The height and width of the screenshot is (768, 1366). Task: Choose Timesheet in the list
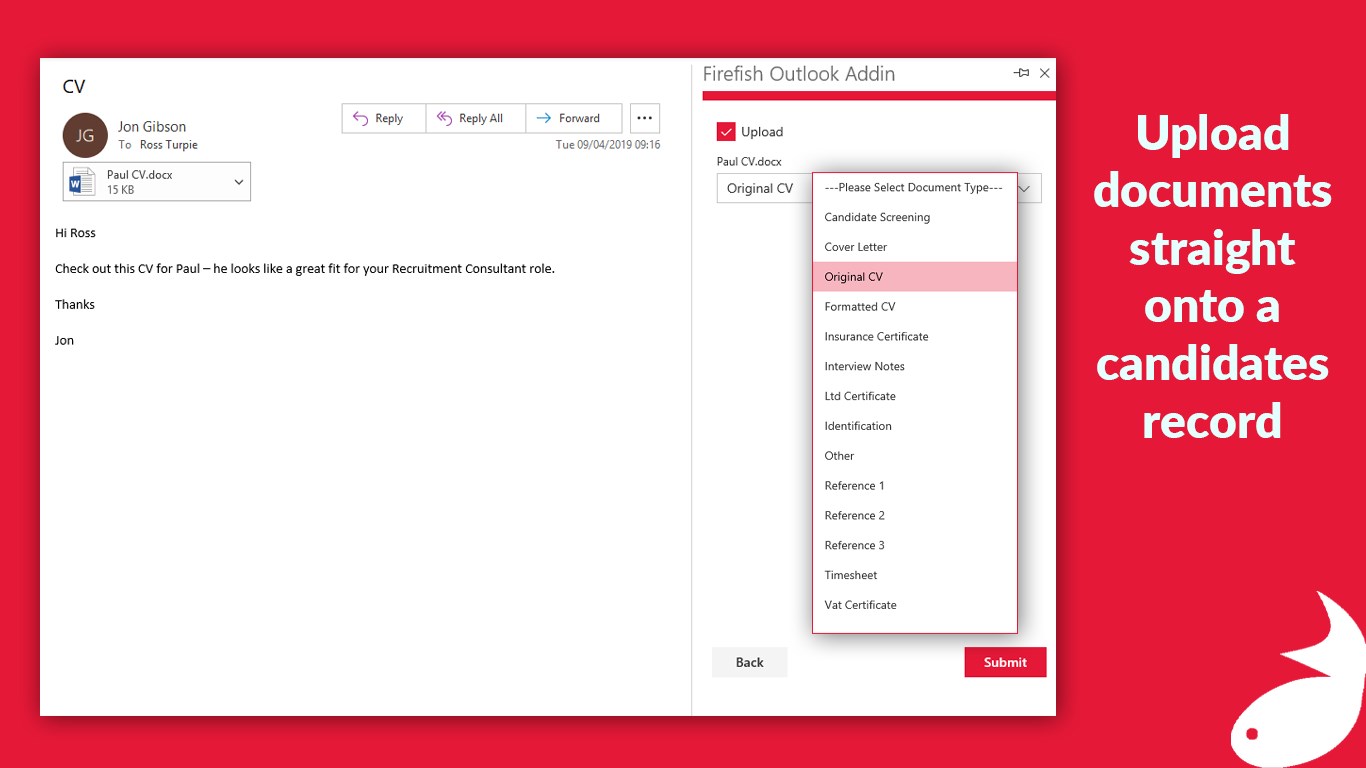tap(915, 575)
